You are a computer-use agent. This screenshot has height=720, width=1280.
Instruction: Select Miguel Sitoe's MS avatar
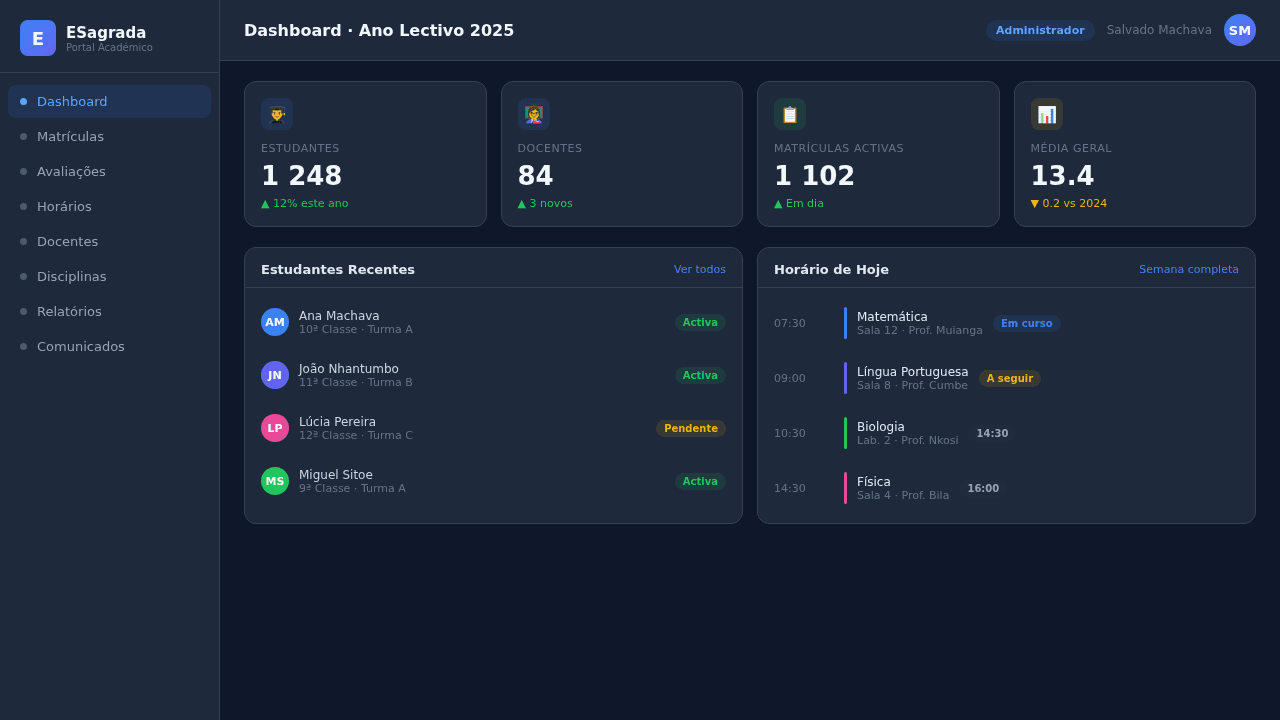(x=275, y=481)
